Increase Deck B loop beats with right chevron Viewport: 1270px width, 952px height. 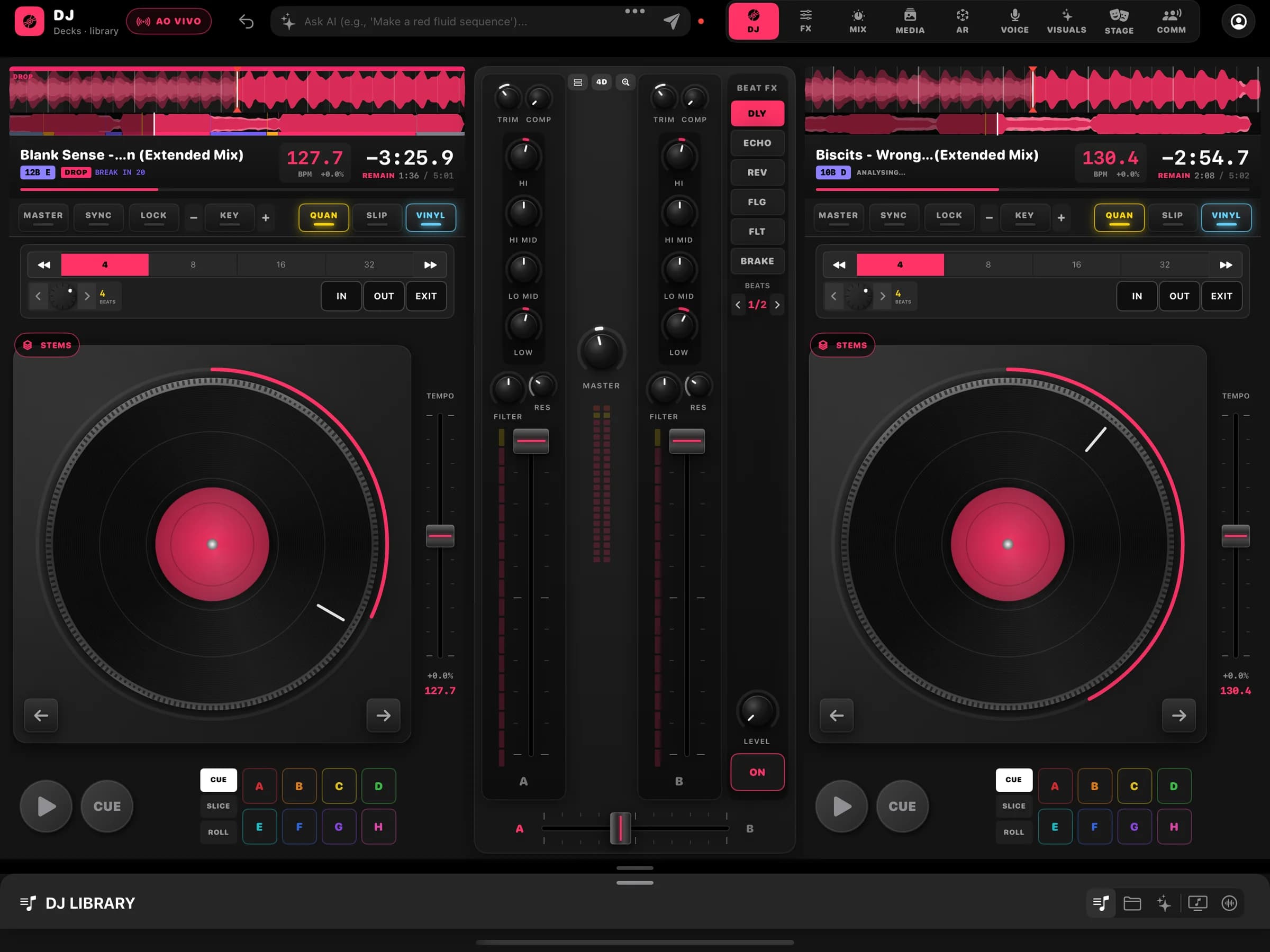click(883, 296)
